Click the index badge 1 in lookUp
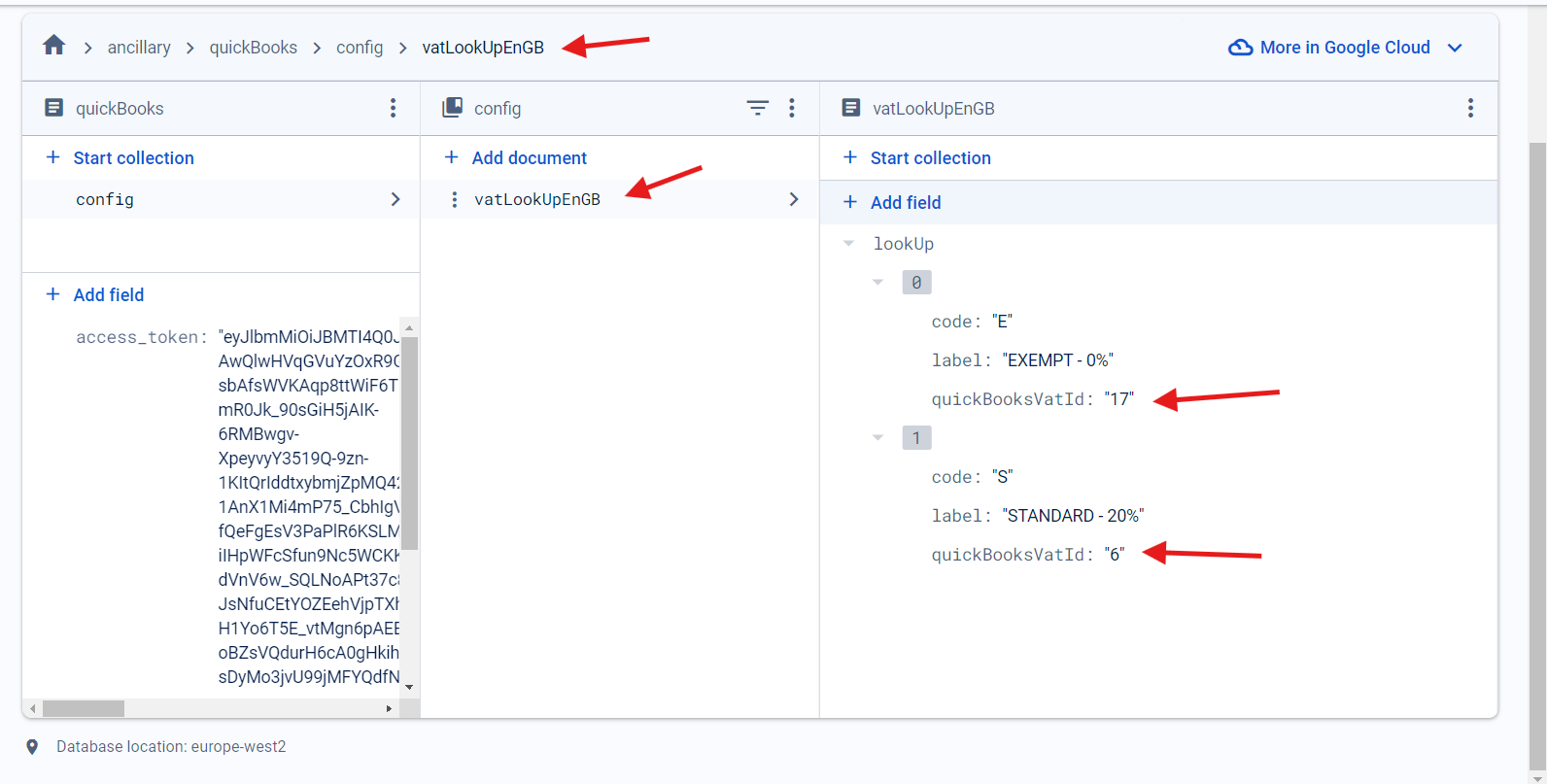The image size is (1547, 784). click(916, 438)
